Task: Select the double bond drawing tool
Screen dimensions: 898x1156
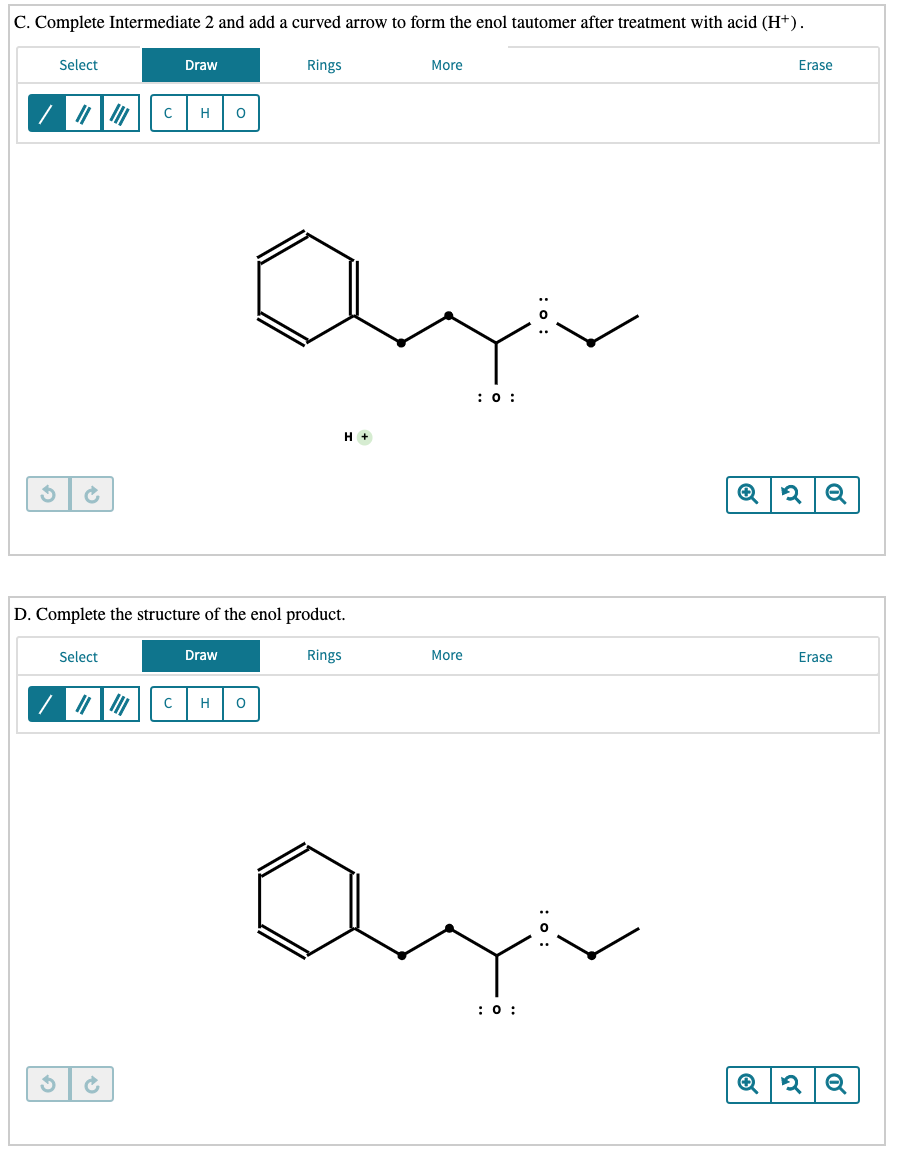Action: point(81,113)
